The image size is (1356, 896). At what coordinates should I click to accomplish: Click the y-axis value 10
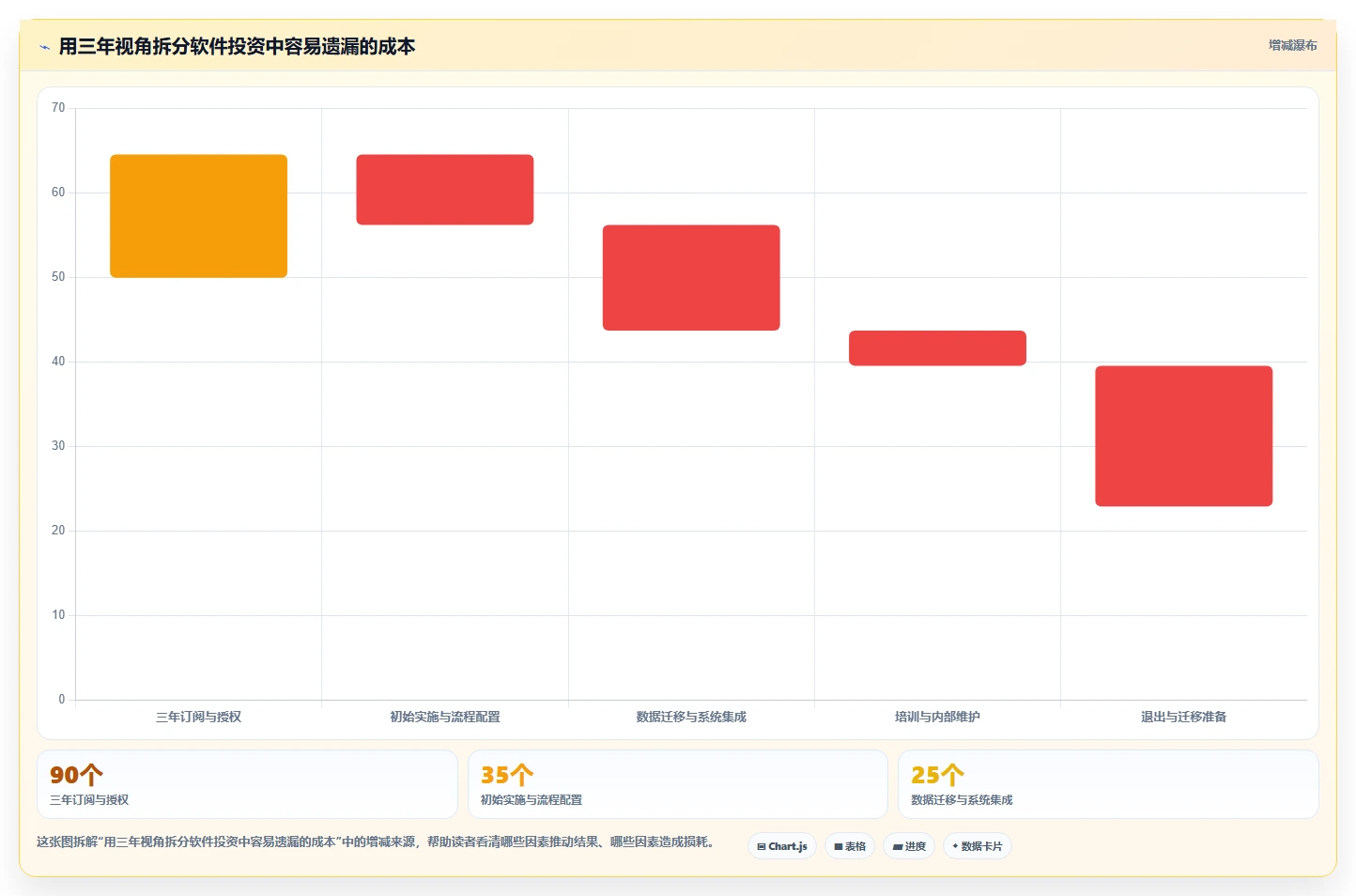point(58,615)
